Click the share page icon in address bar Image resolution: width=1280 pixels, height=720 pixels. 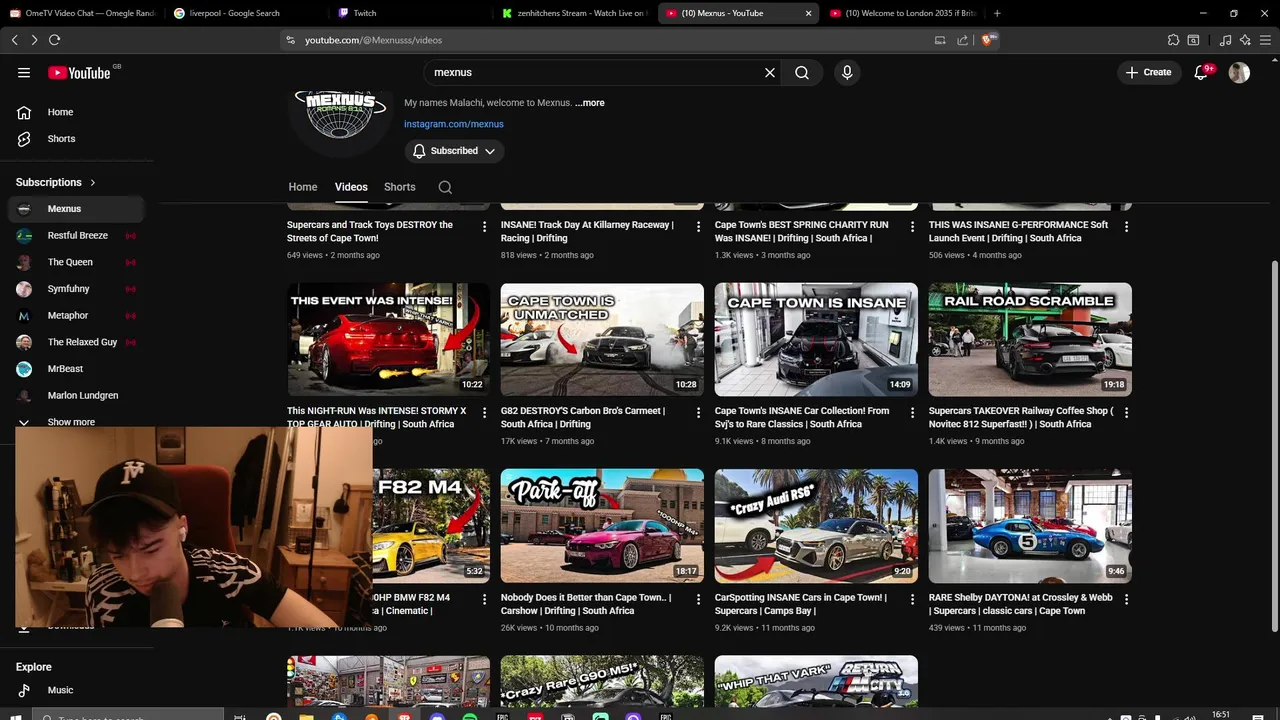click(962, 40)
